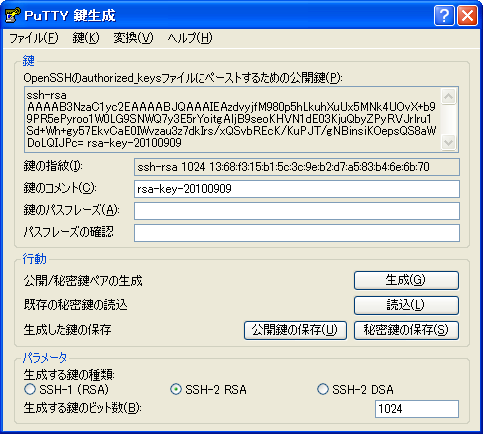Click 公開鍵の保存(U) button
The width and height of the screenshot is (483, 434).
[x=295, y=330]
